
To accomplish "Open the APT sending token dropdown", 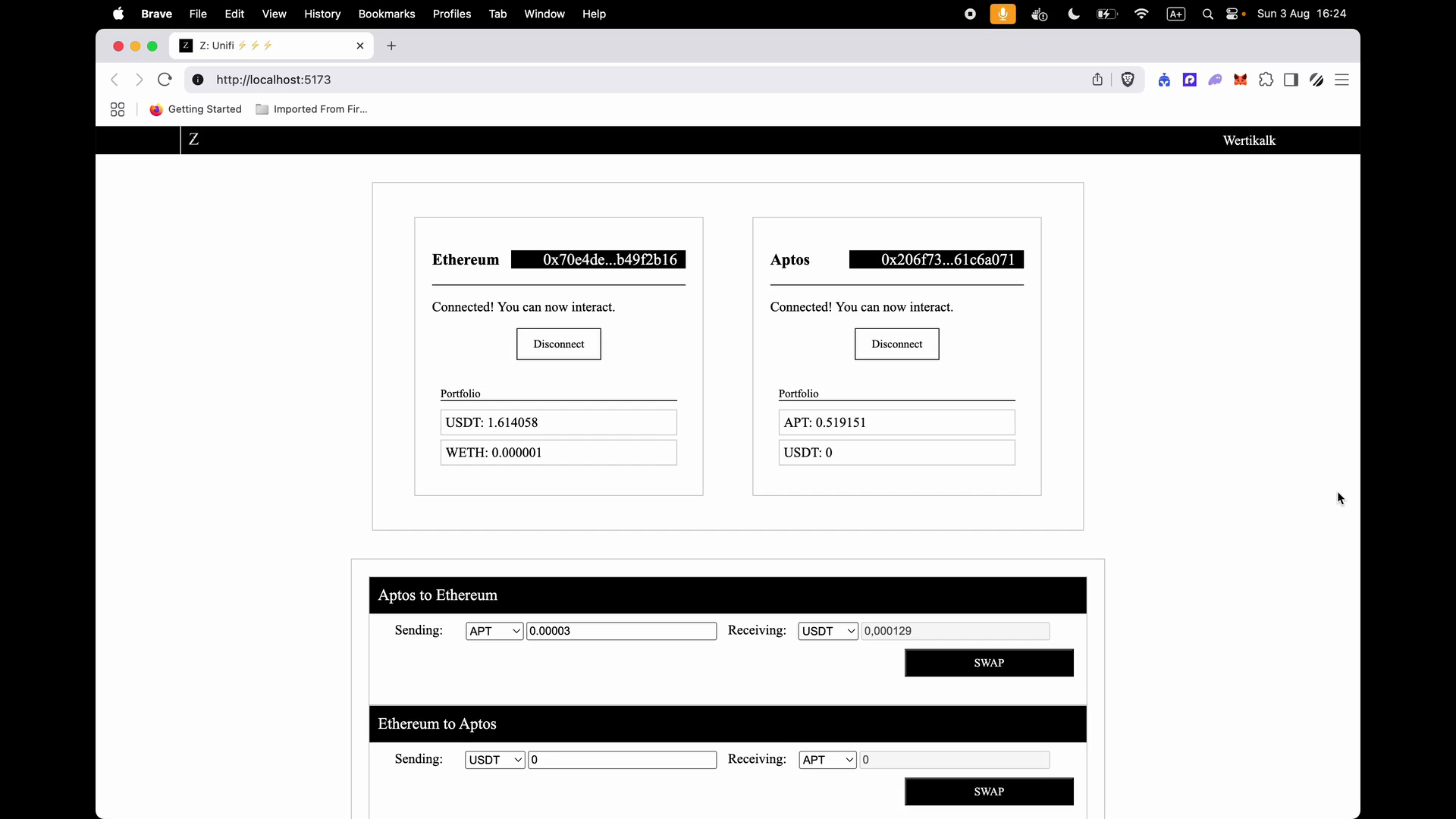I will (x=494, y=631).
